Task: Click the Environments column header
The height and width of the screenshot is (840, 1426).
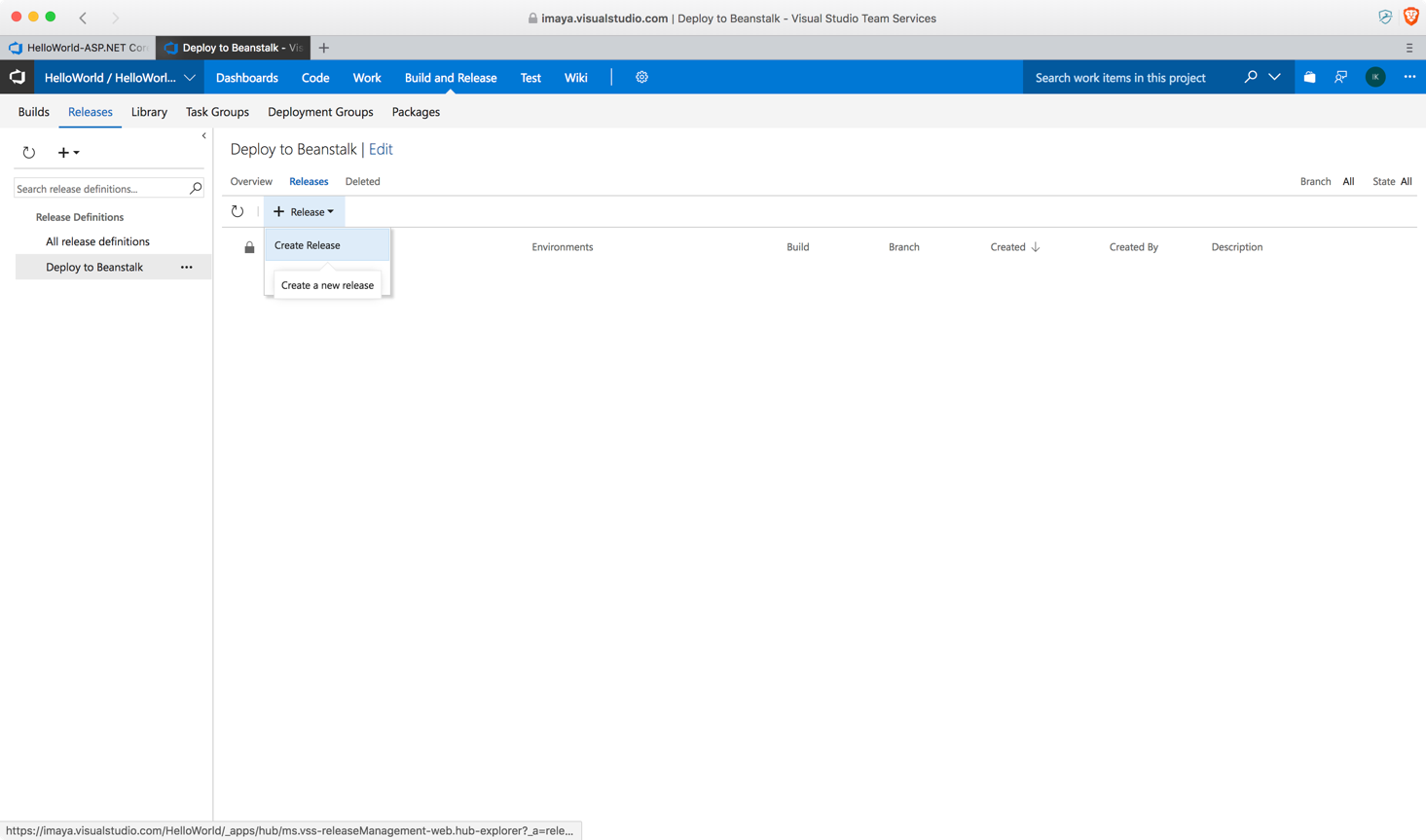Action: point(563,247)
